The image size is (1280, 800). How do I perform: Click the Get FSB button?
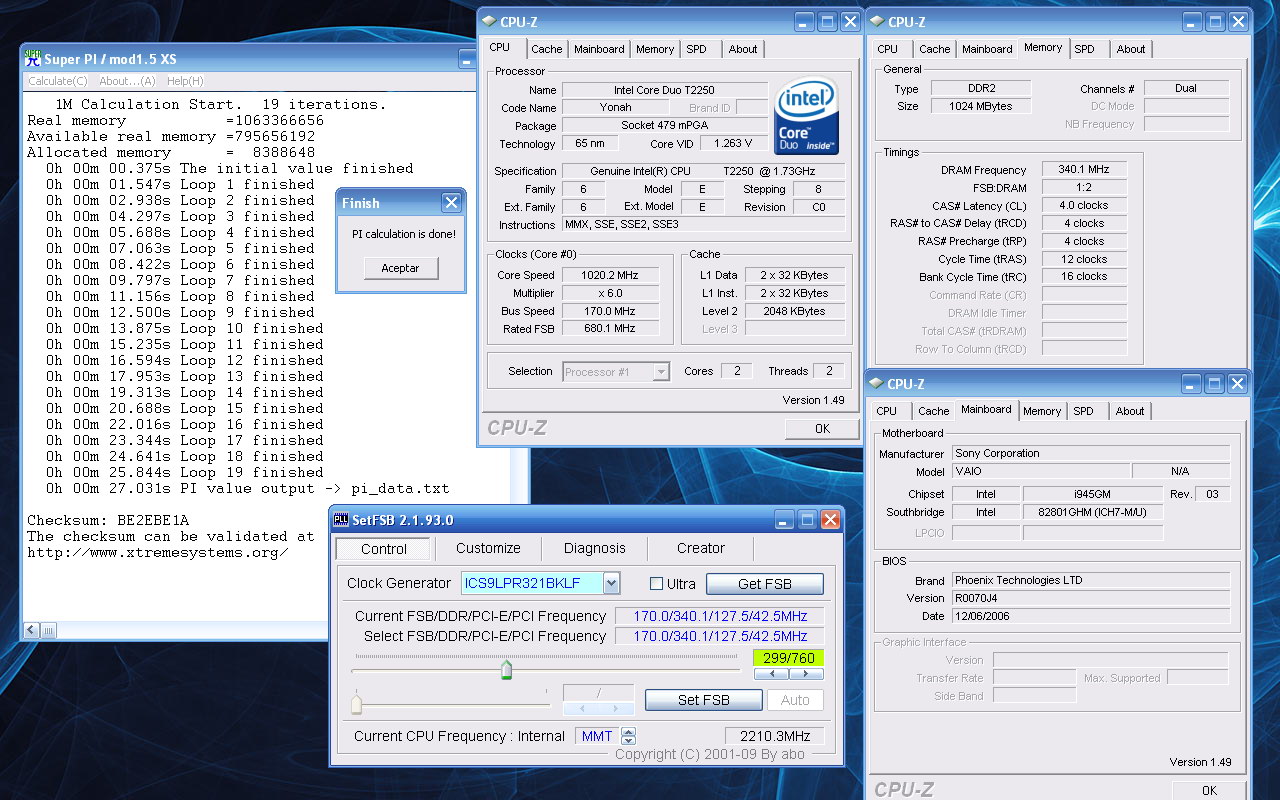765,584
